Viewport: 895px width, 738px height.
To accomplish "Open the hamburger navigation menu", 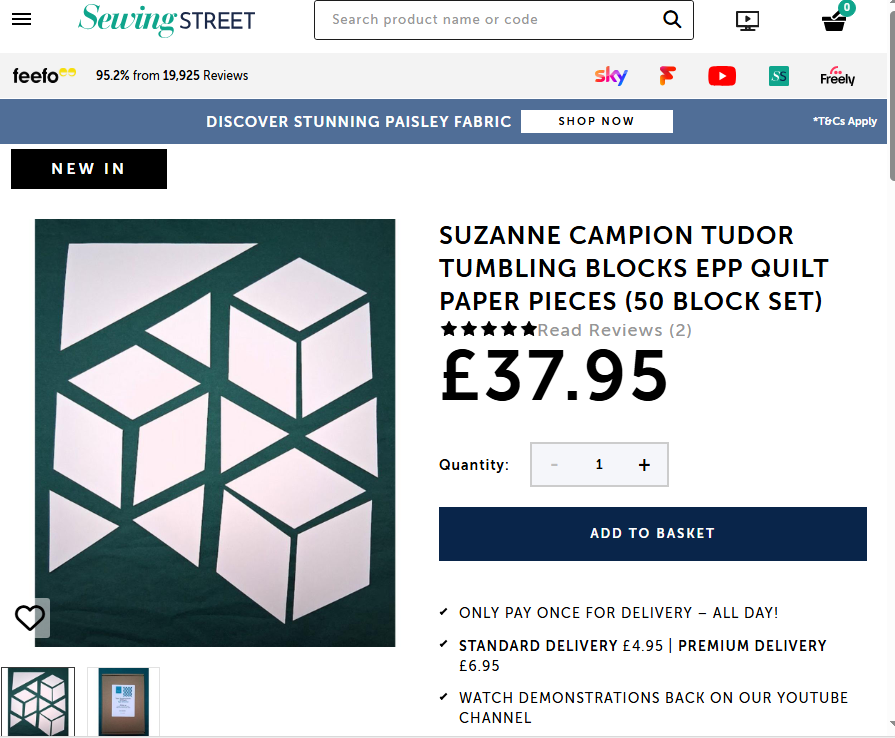I will (x=21, y=20).
